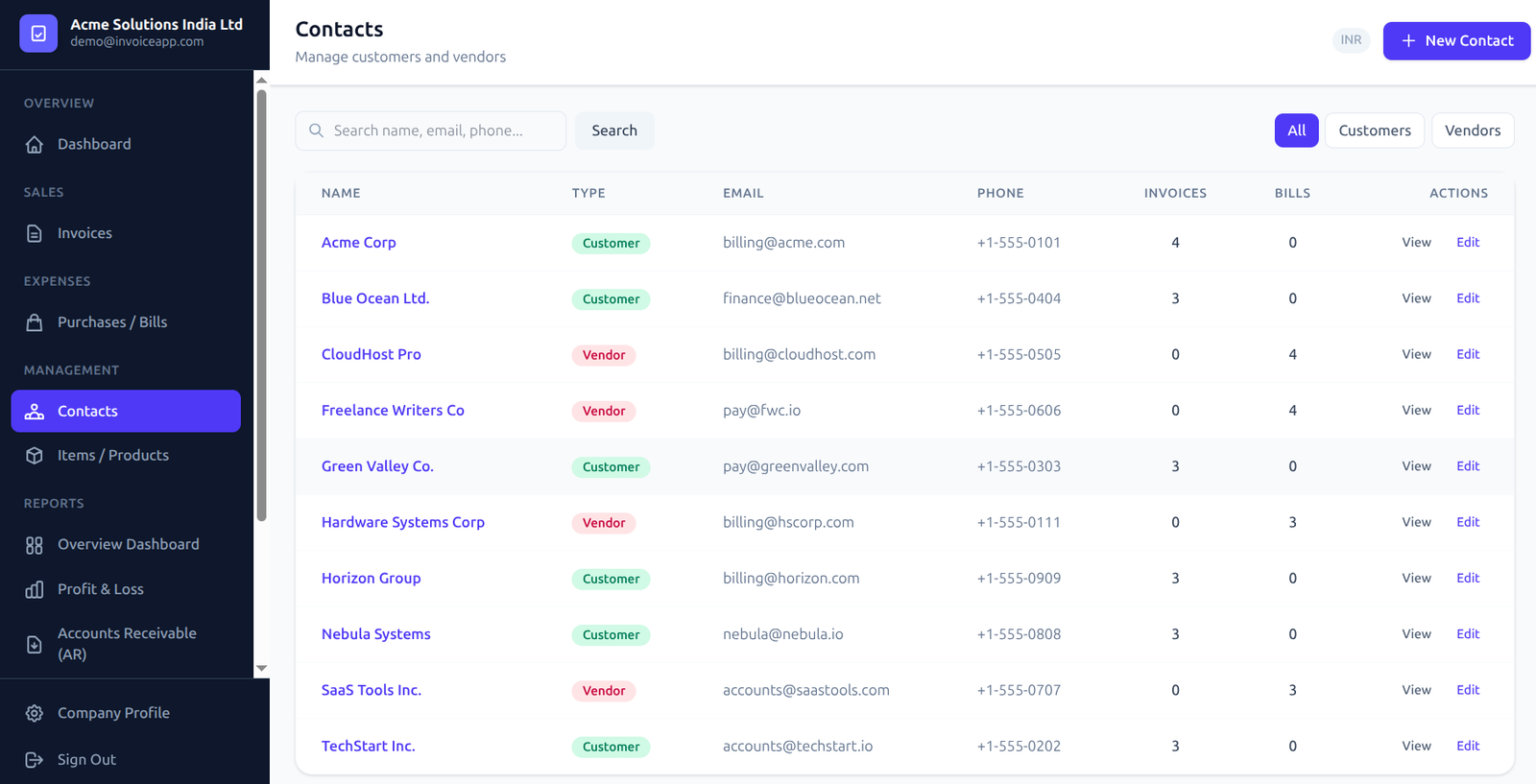View the Acme Corp row
Screen dimensions: 1536x784
pos(1416,243)
